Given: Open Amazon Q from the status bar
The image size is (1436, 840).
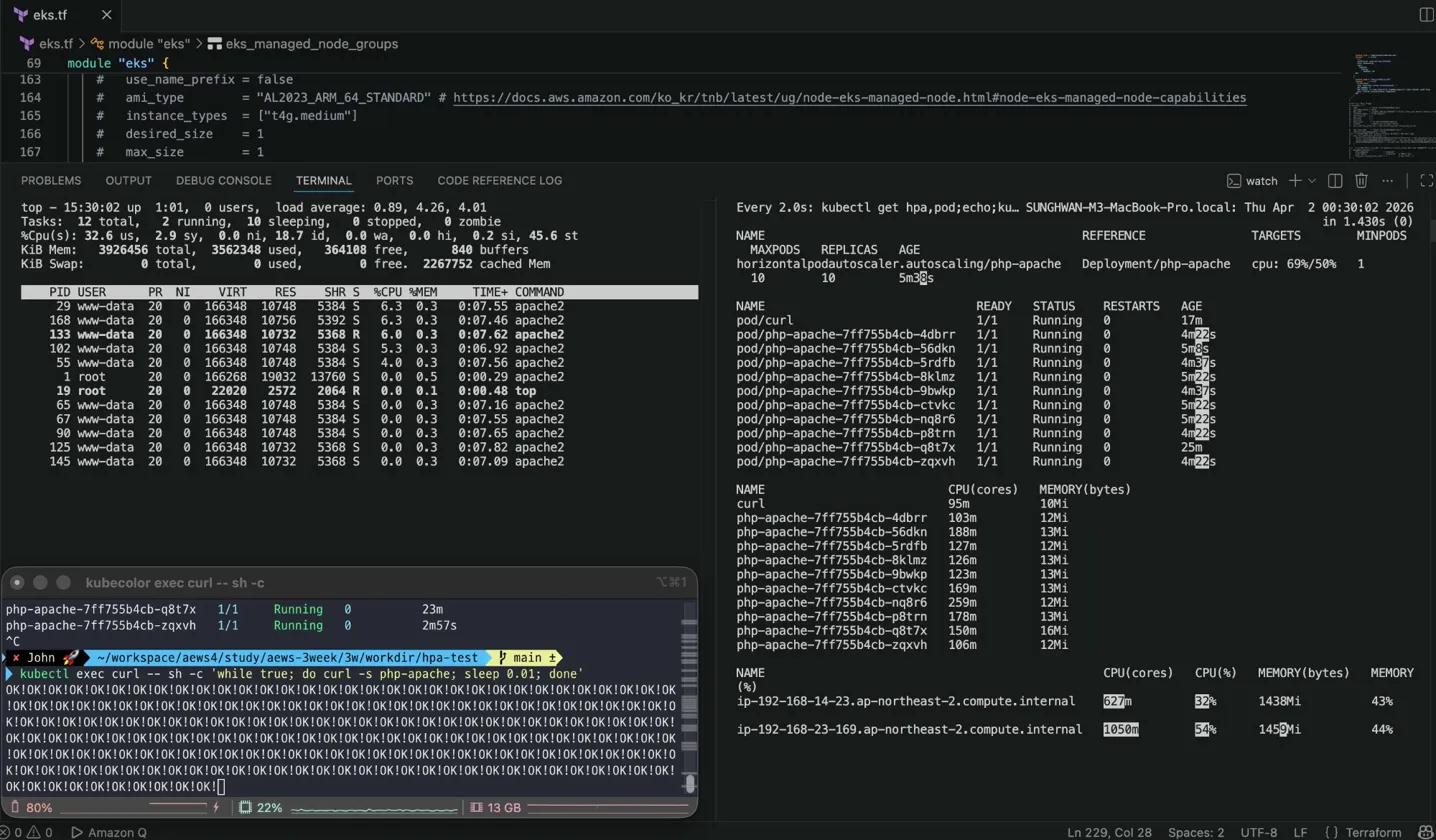Looking at the screenshot, I should (109, 832).
